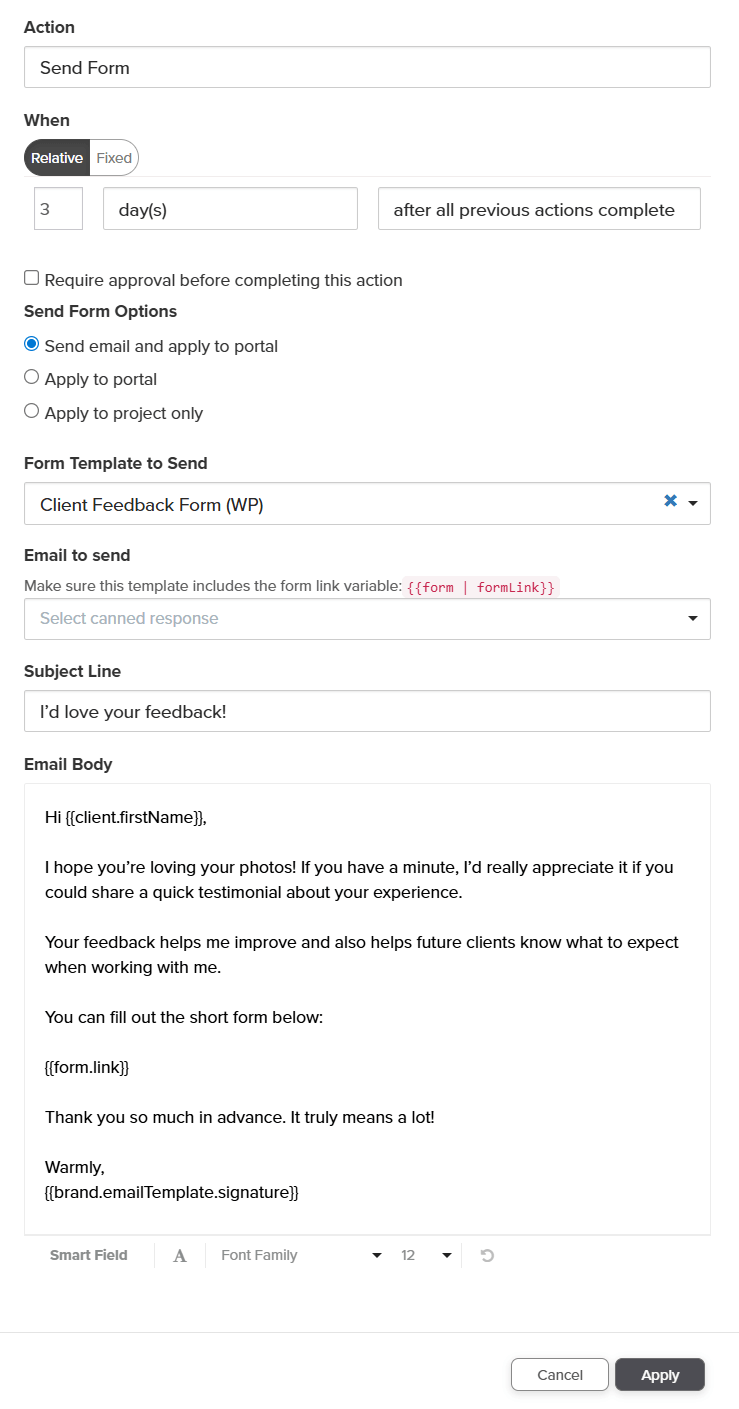
Task: Open the Font Family dropdown
Action: [301, 1255]
